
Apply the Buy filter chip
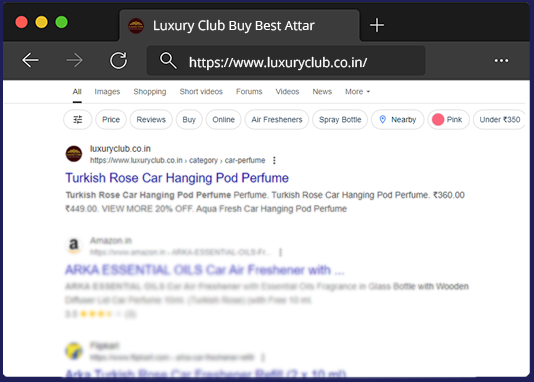click(x=189, y=120)
